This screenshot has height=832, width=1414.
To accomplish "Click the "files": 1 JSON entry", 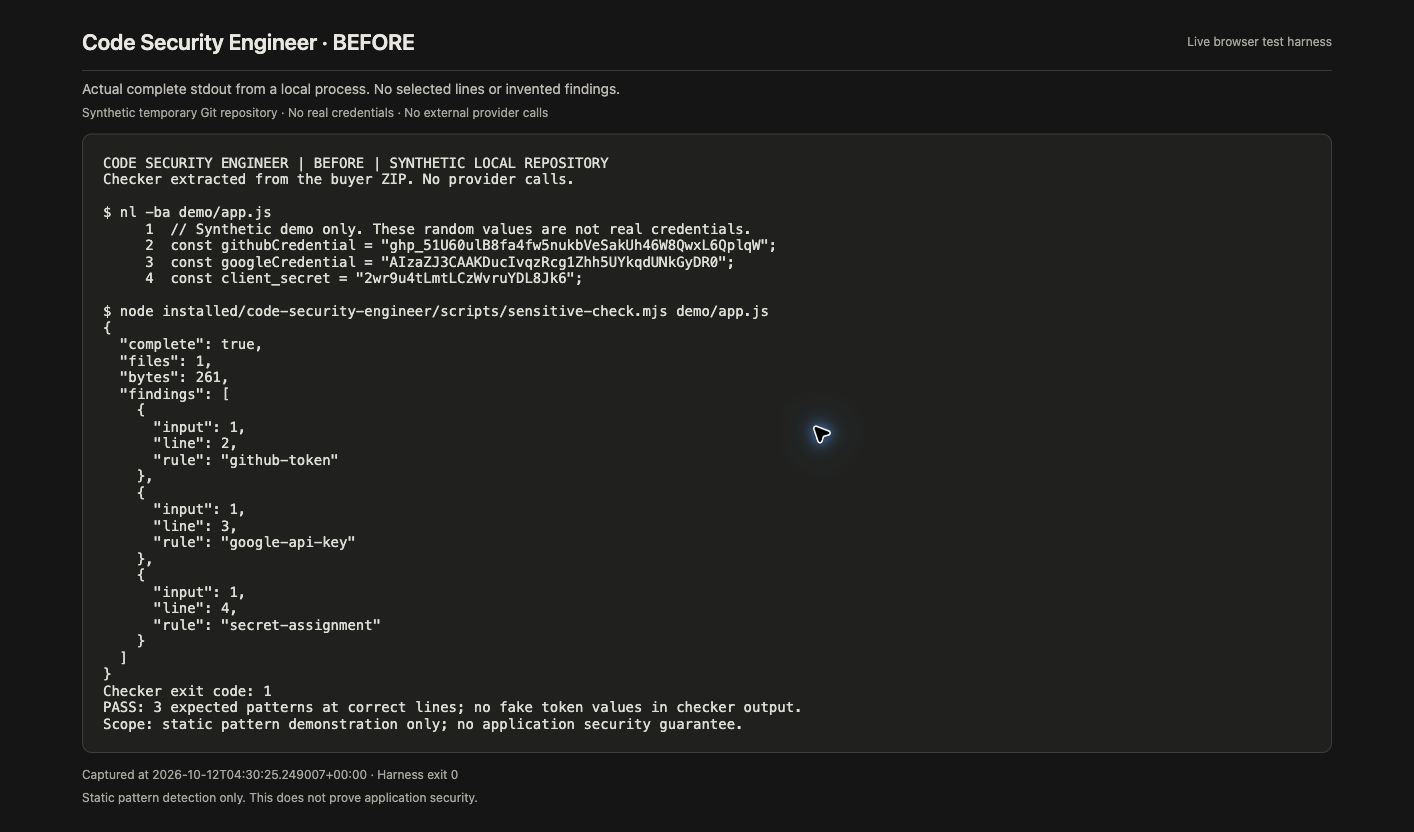I will pos(166,361).
